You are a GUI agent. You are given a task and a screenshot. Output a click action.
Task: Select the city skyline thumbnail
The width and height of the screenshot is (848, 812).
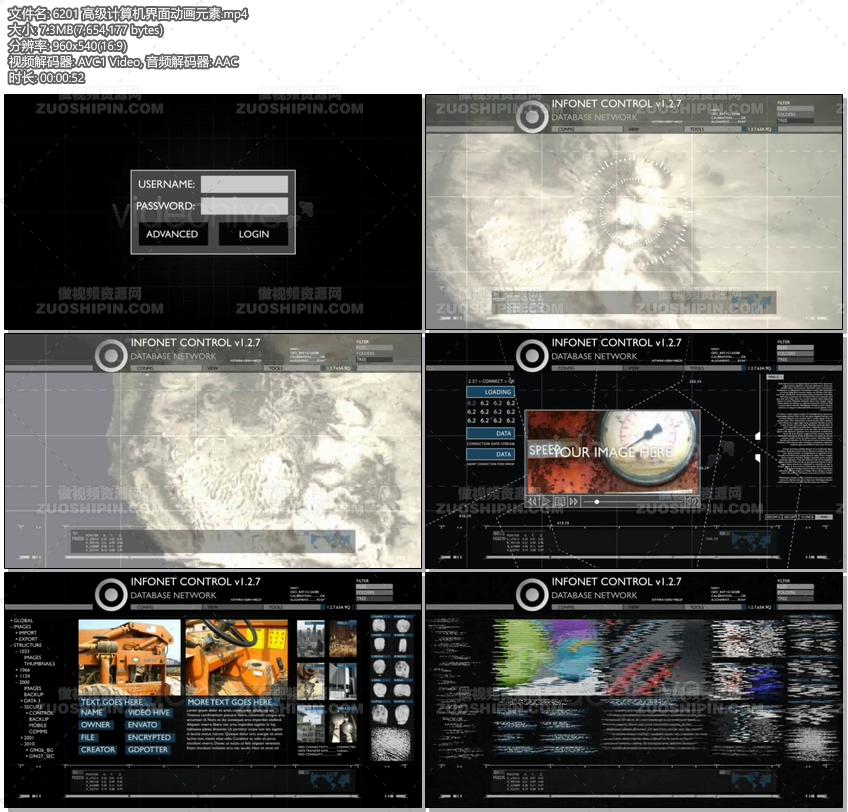[x=310, y=638]
